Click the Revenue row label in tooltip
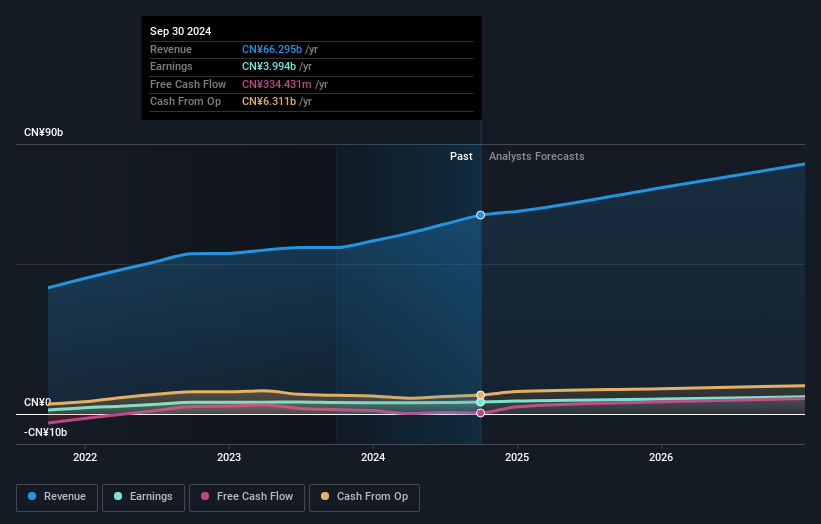Viewport: 821px width, 524px height. pyautogui.click(x=171, y=49)
